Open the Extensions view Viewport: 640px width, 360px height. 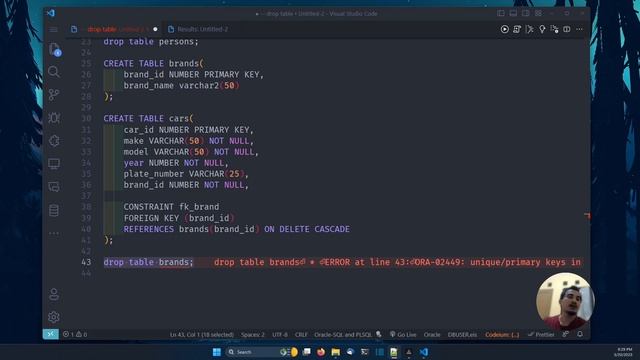tap(54, 141)
